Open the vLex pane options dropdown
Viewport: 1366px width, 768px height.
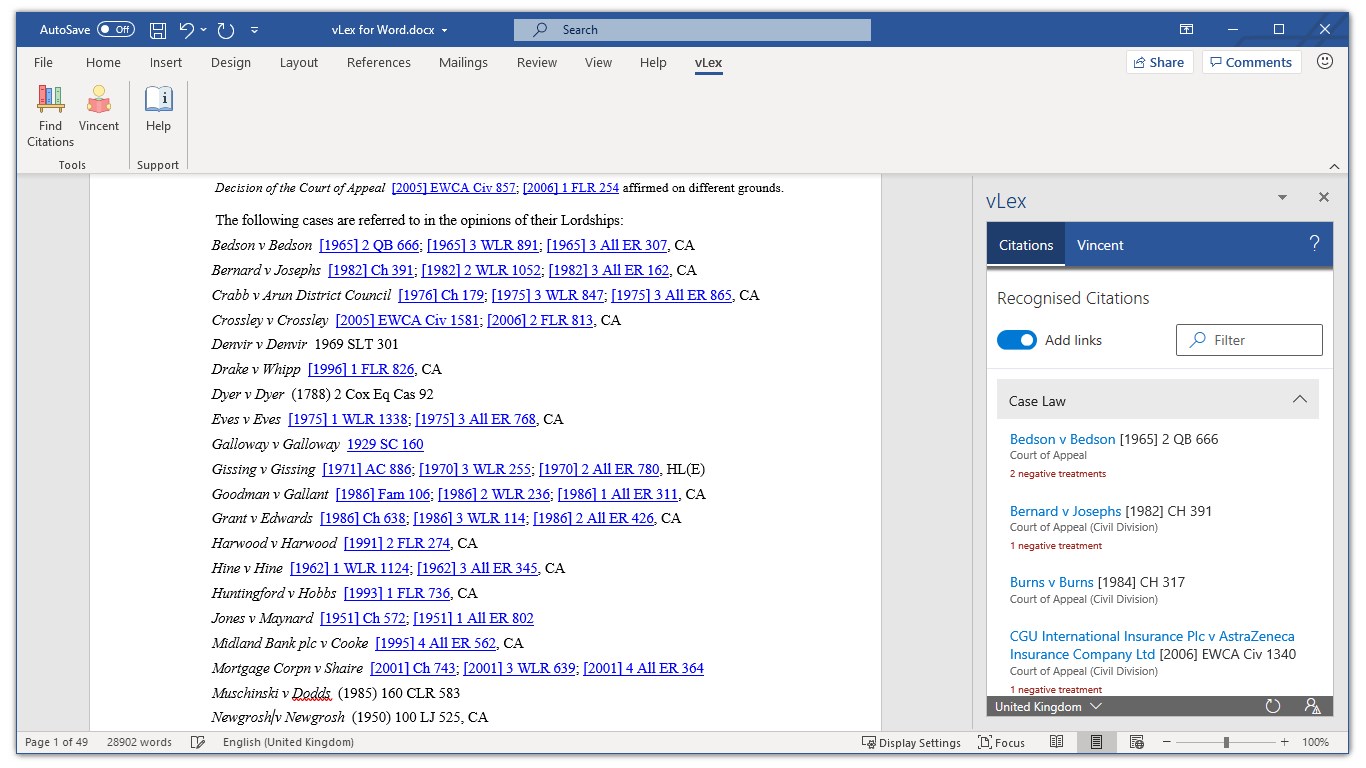pyautogui.click(x=1282, y=198)
